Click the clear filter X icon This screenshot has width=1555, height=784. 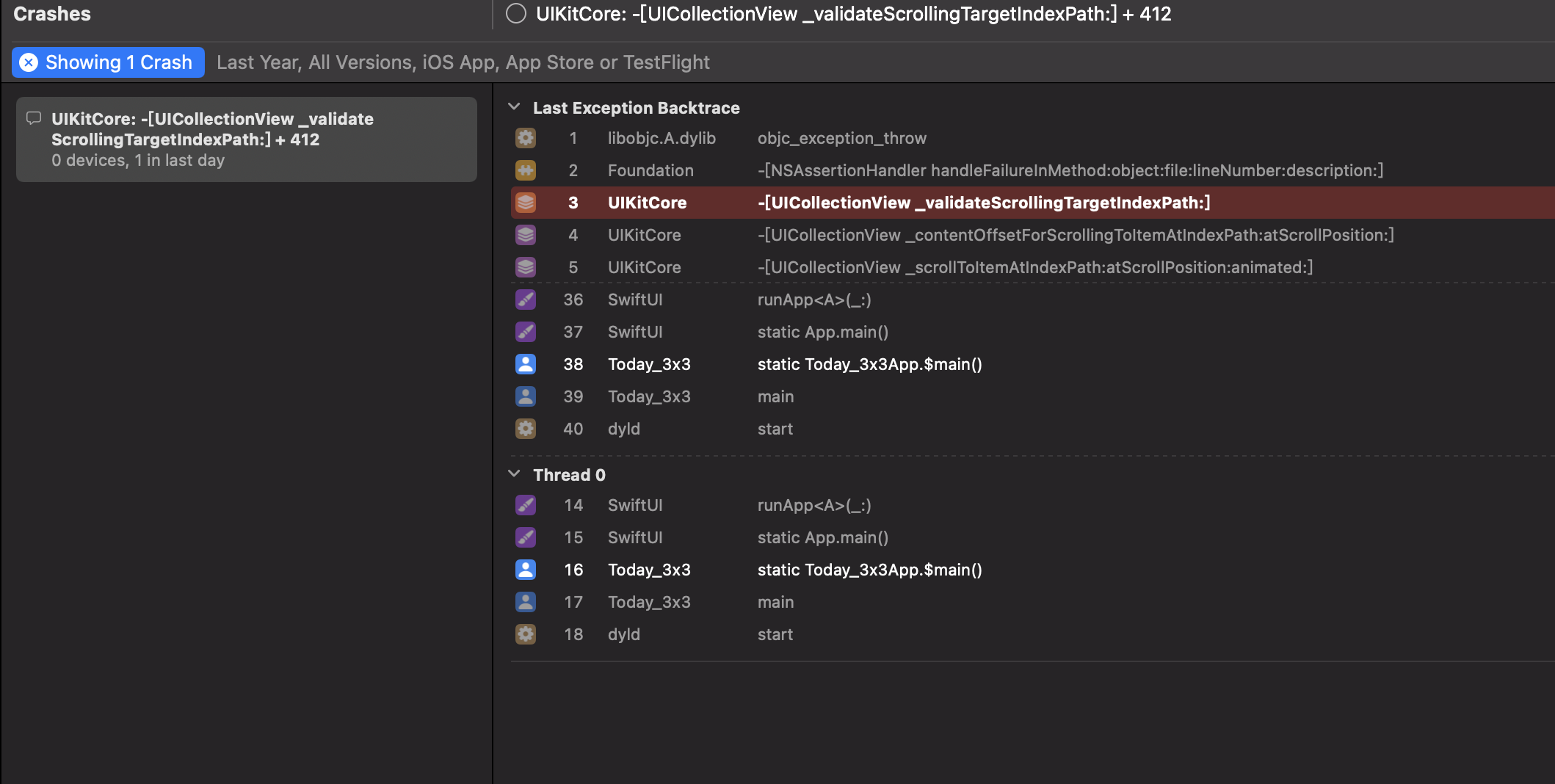coord(29,62)
